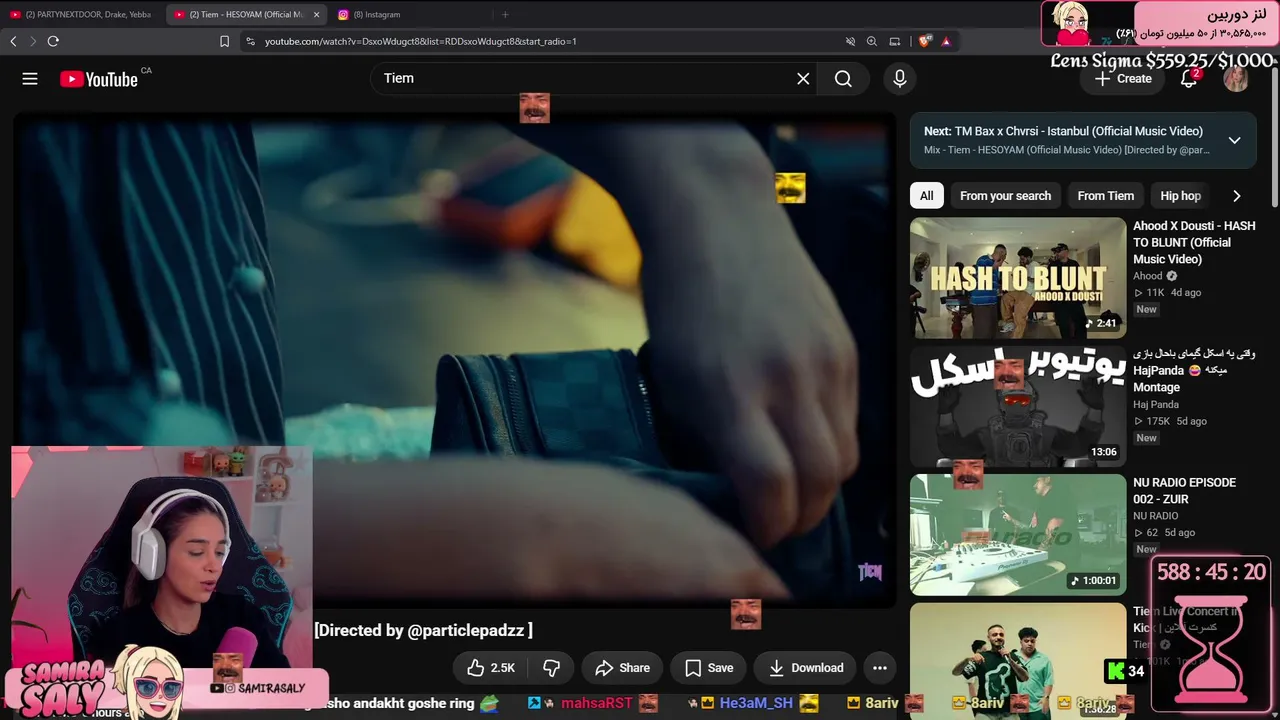Viewport: 1280px width, 720px height.
Task: Open the YouTube guide hamburger menu
Action: (x=30, y=79)
